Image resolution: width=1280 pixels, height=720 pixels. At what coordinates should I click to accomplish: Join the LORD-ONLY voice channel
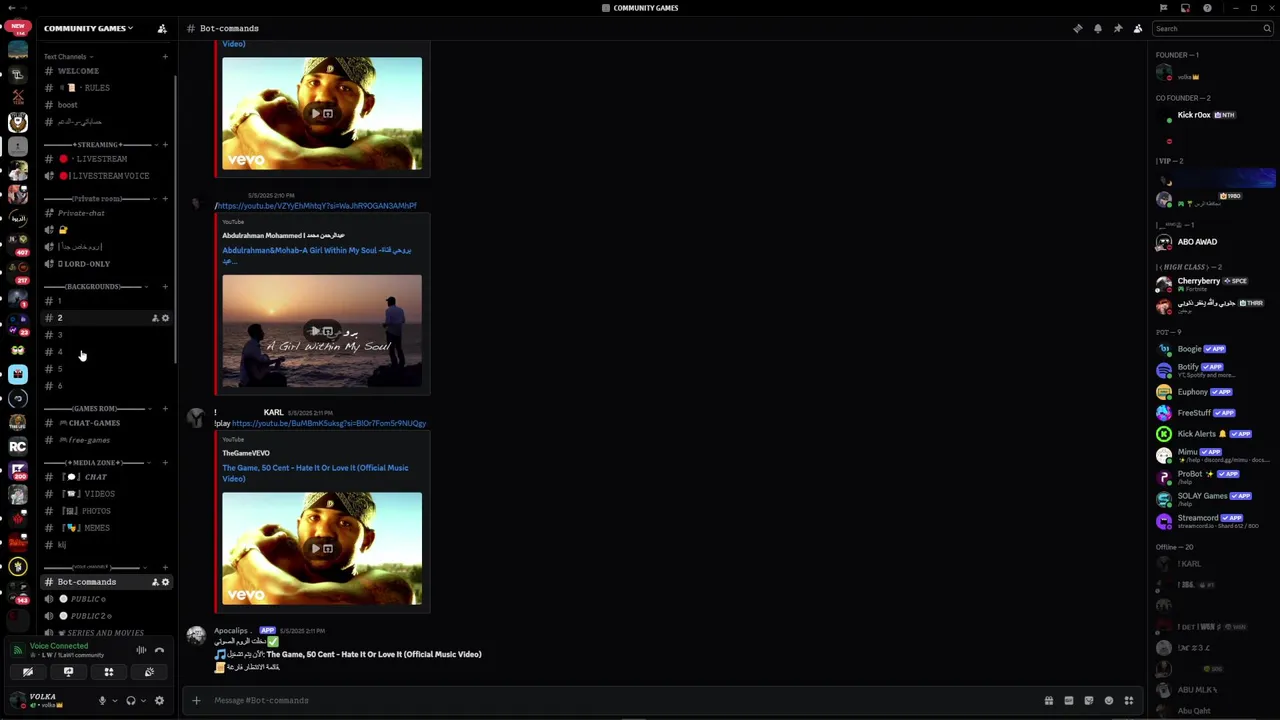[108, 264]
